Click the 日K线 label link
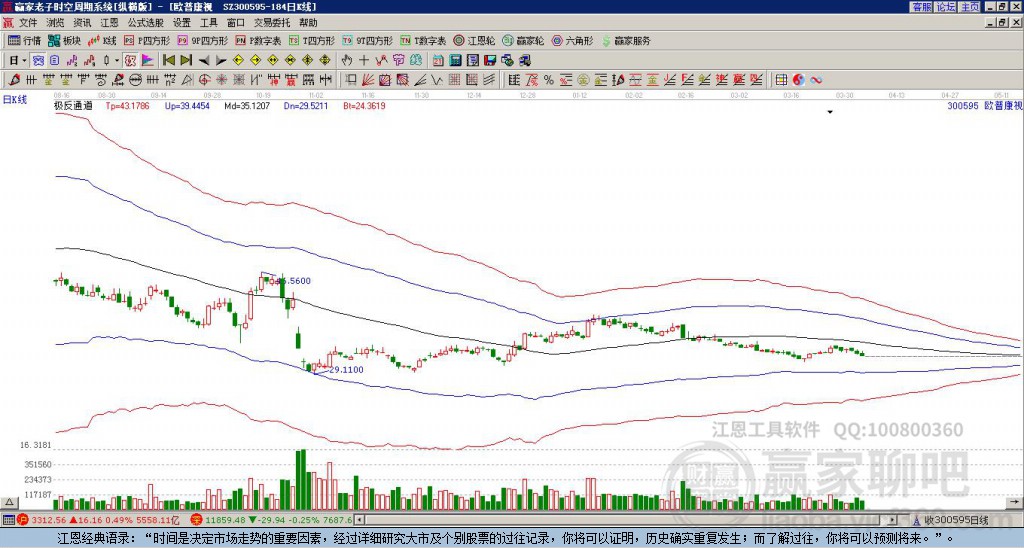 (15, 100)
